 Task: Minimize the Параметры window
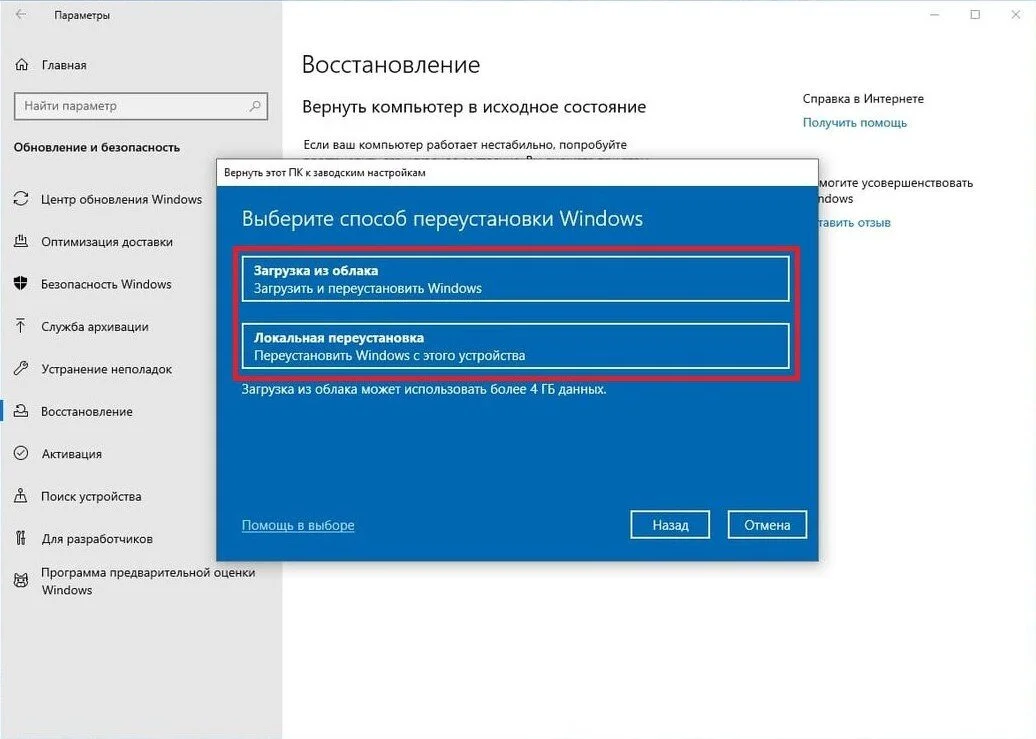[x=934, y=15]
